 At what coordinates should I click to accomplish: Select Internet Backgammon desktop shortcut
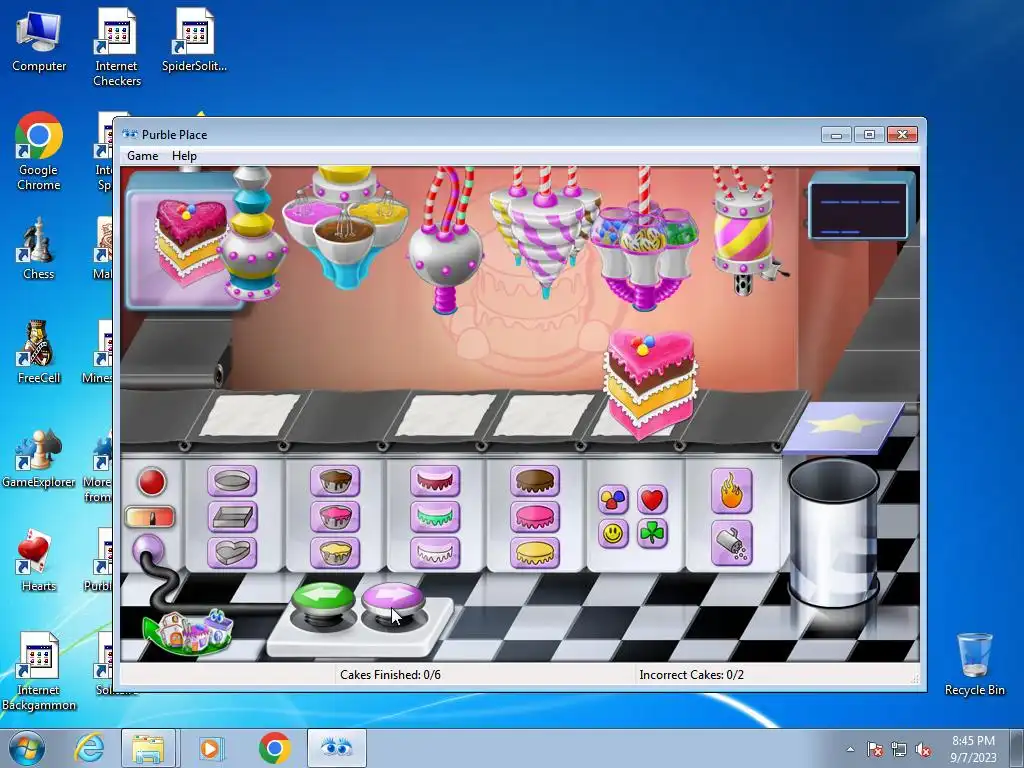pyautogui.click(x=39, y=671)
